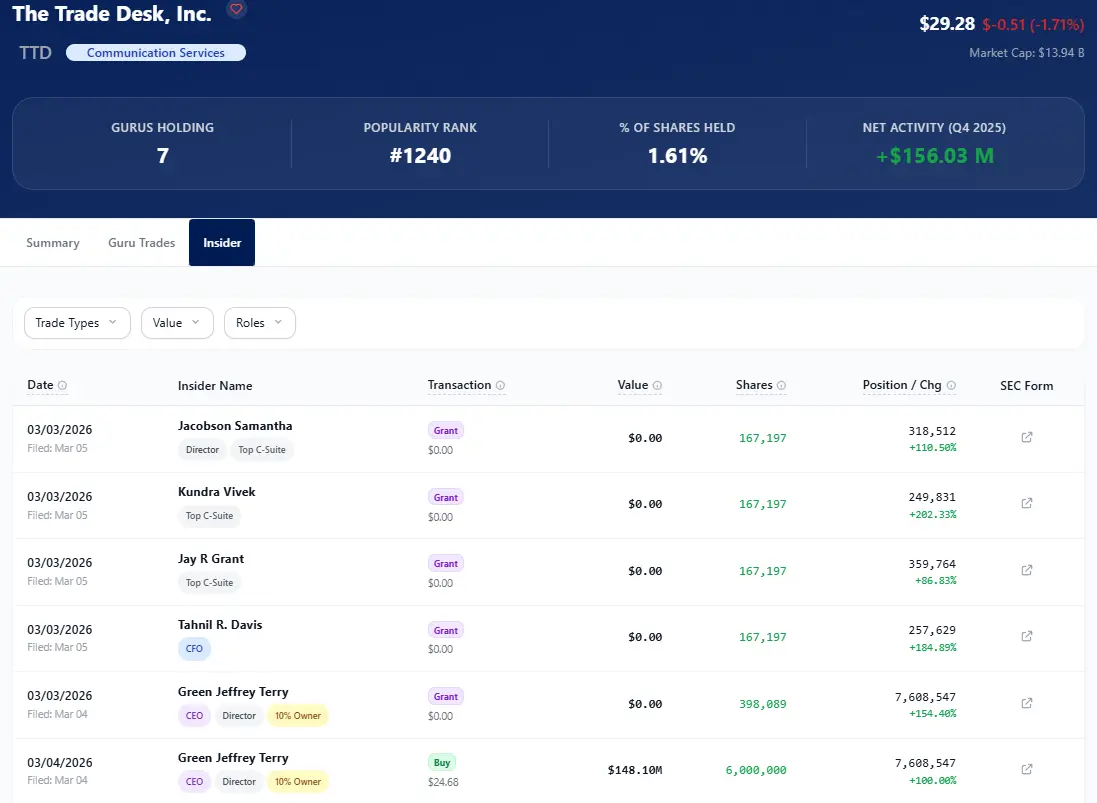Click the 359,764 position value
The image size is (1097, 803).
[932, 564]
